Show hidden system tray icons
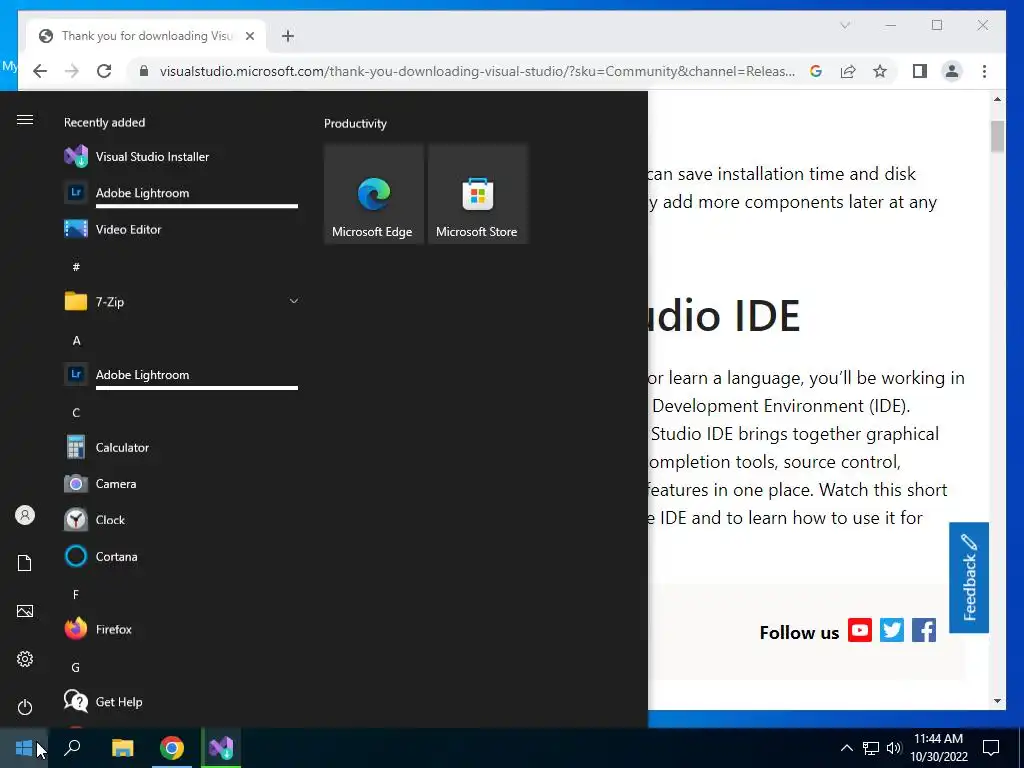Screen dimensions: 1024x768 tap(846, 748)
